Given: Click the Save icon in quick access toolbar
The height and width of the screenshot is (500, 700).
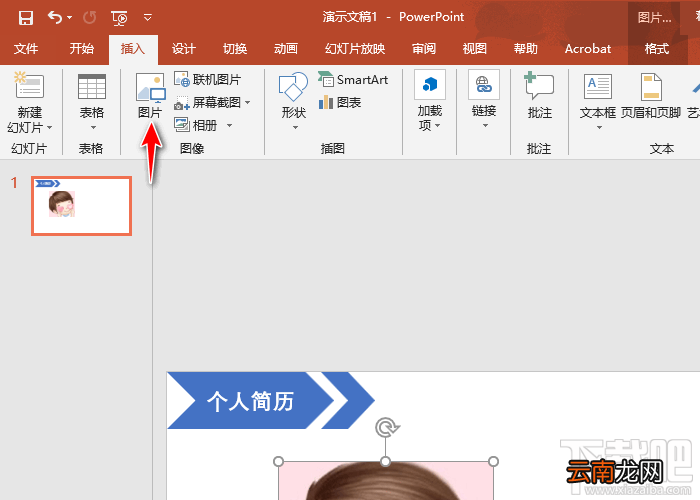Looking at the screenshot, I should pyautogui.click(x=26, y=18).
